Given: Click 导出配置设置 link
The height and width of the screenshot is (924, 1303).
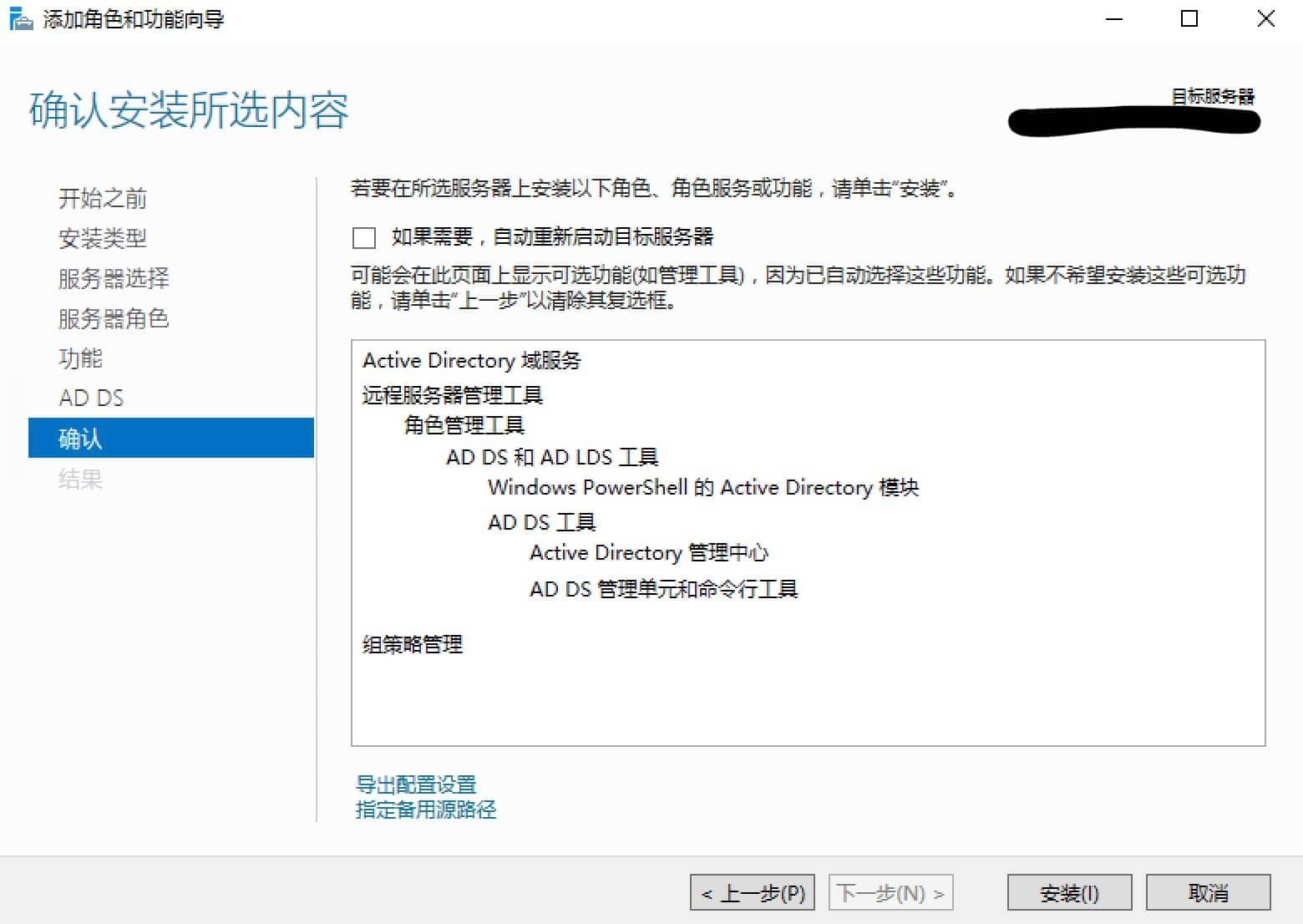Looking at the screenshot, I should click(416, 784).
